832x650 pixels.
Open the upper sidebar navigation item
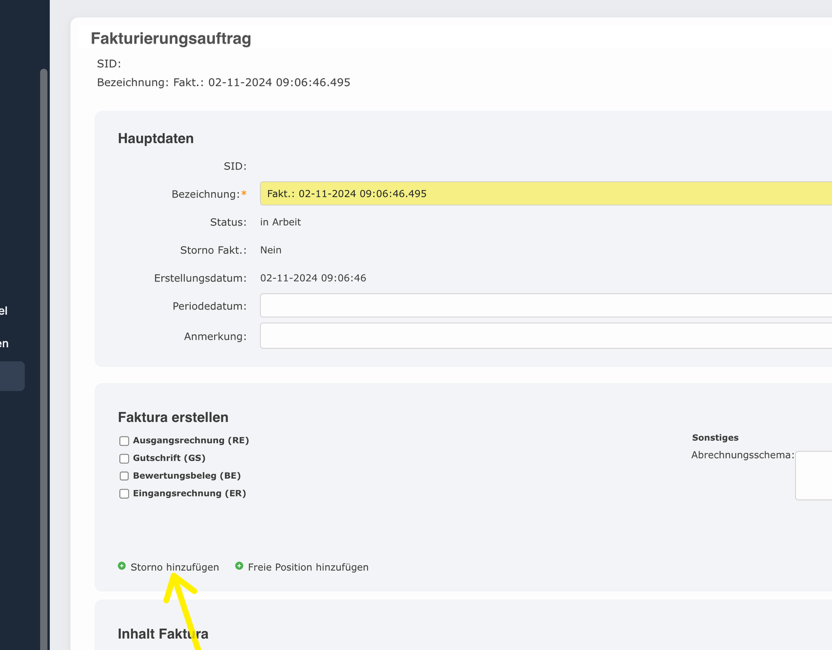(x=8, y=310)
